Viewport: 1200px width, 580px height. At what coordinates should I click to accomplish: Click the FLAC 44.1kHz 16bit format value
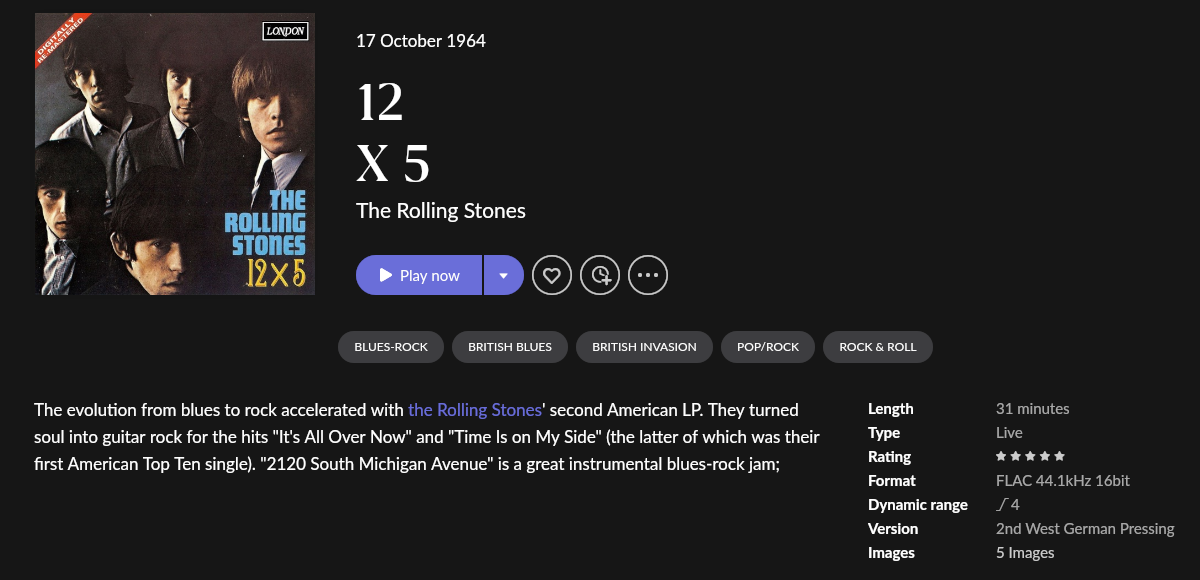pos(1063,481)
